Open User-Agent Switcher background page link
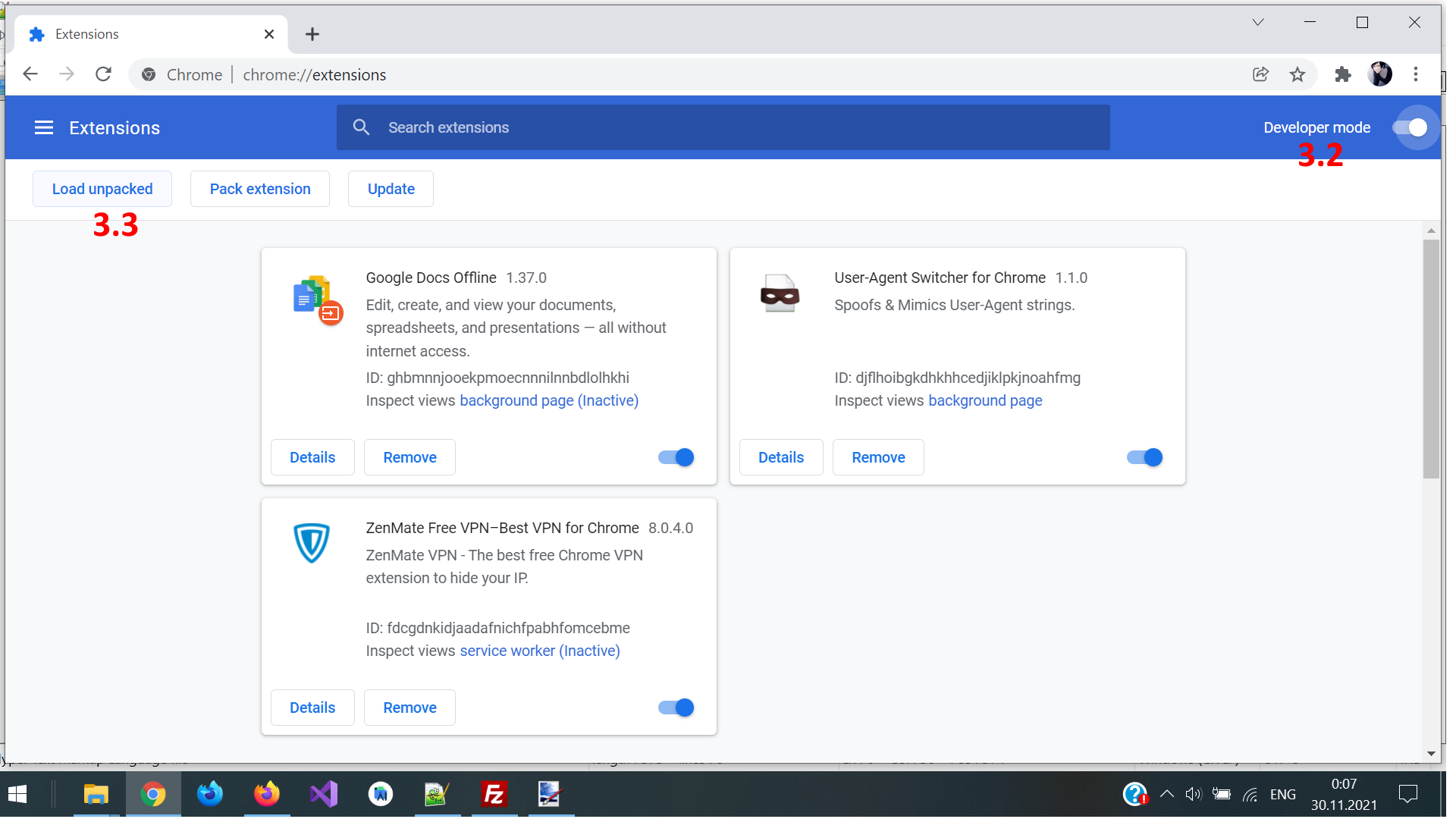The width and height of the screenshot is (1456, 819). point(985,400)
